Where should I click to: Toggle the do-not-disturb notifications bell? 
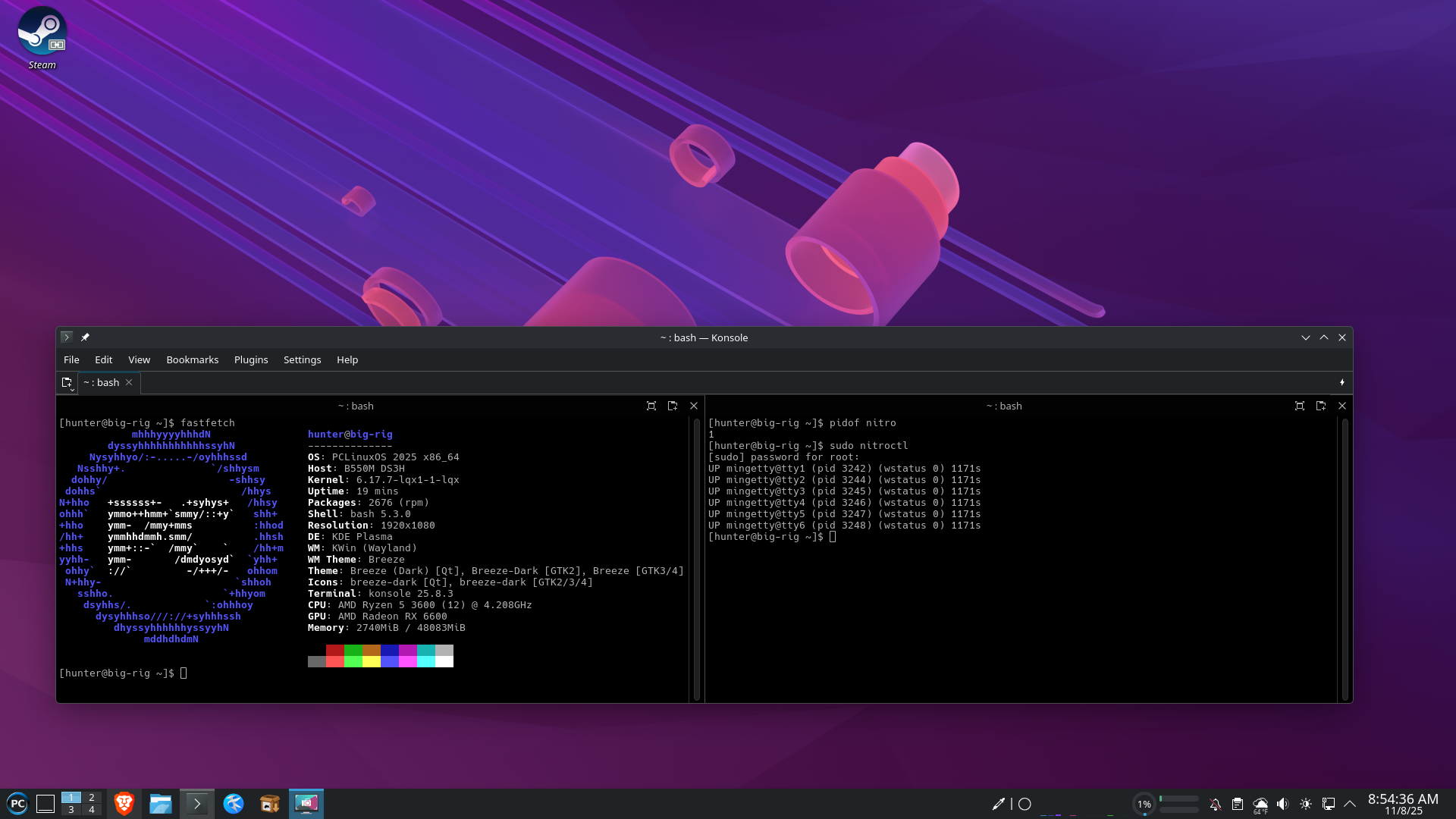point(1215,804)
